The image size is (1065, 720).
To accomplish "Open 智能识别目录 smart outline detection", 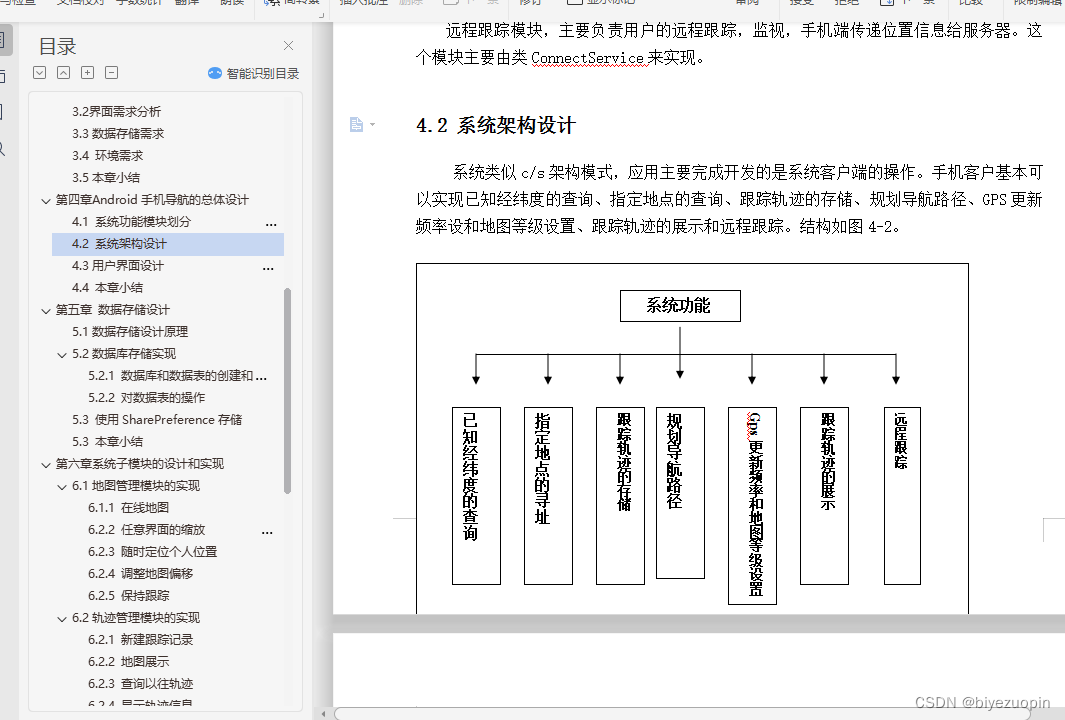I will [253, 73].
